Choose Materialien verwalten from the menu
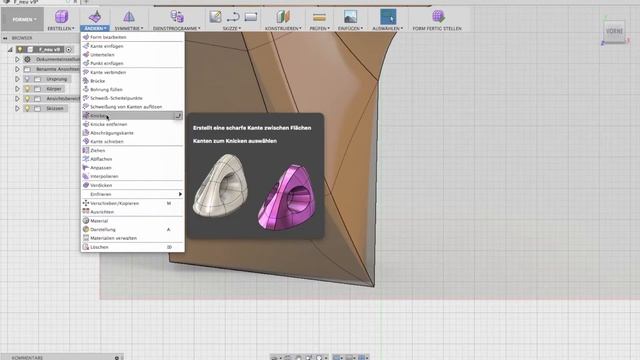 coord(133,238)
